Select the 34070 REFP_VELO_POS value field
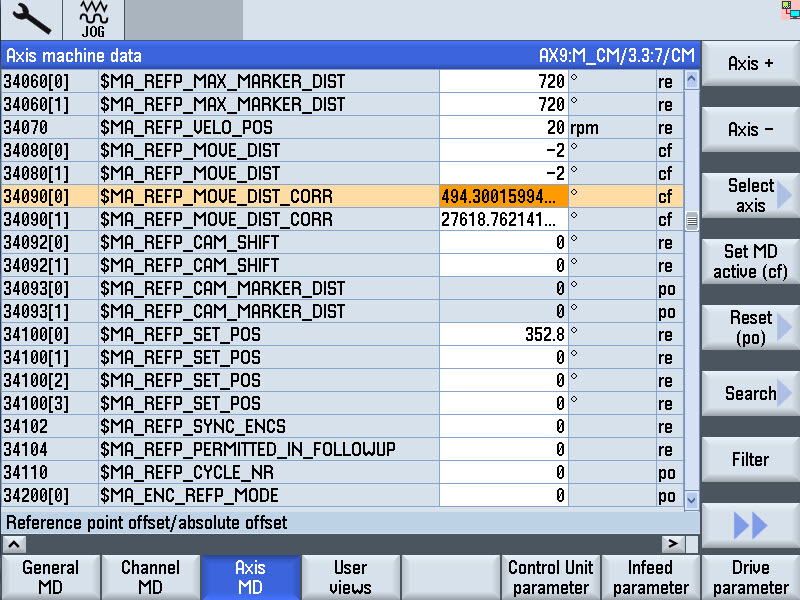The image size is (800, 600). pos(504,128)
